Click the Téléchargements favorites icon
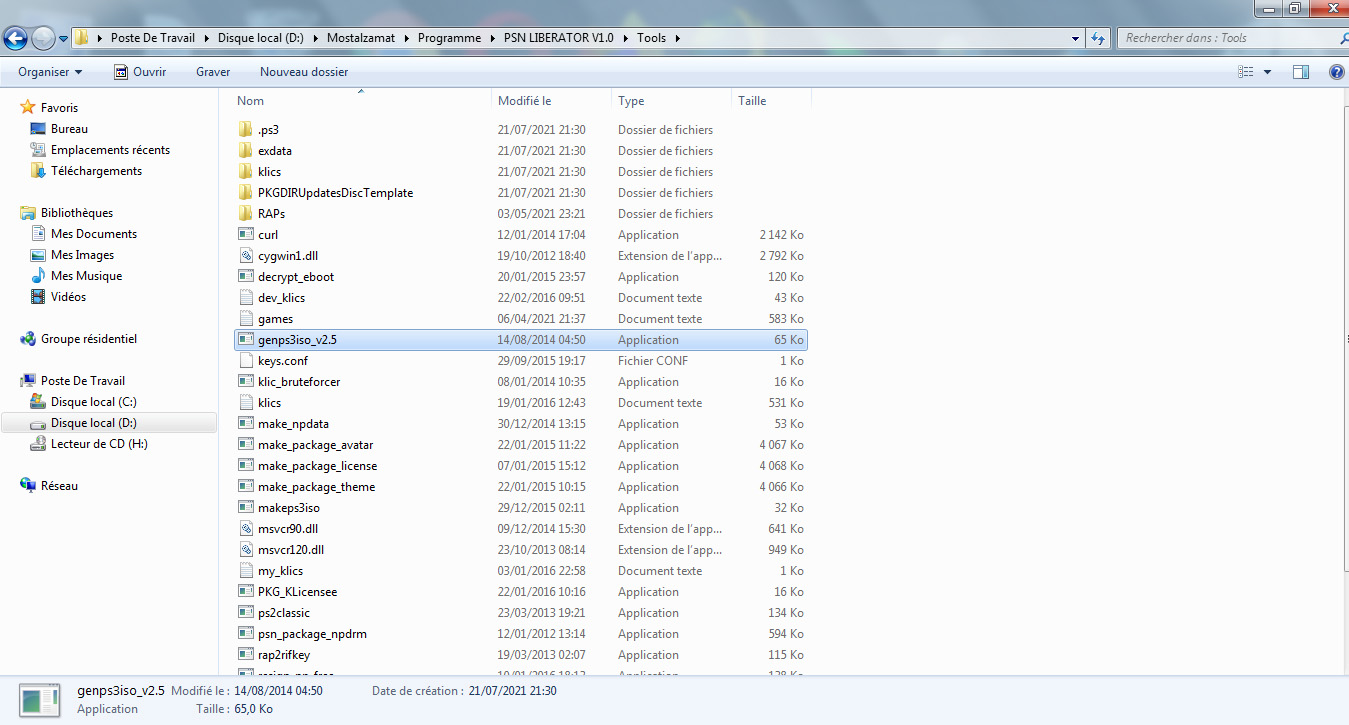The width and height of the screenshot is (1349, 725). pyautogui.click(x=38, y=171)
